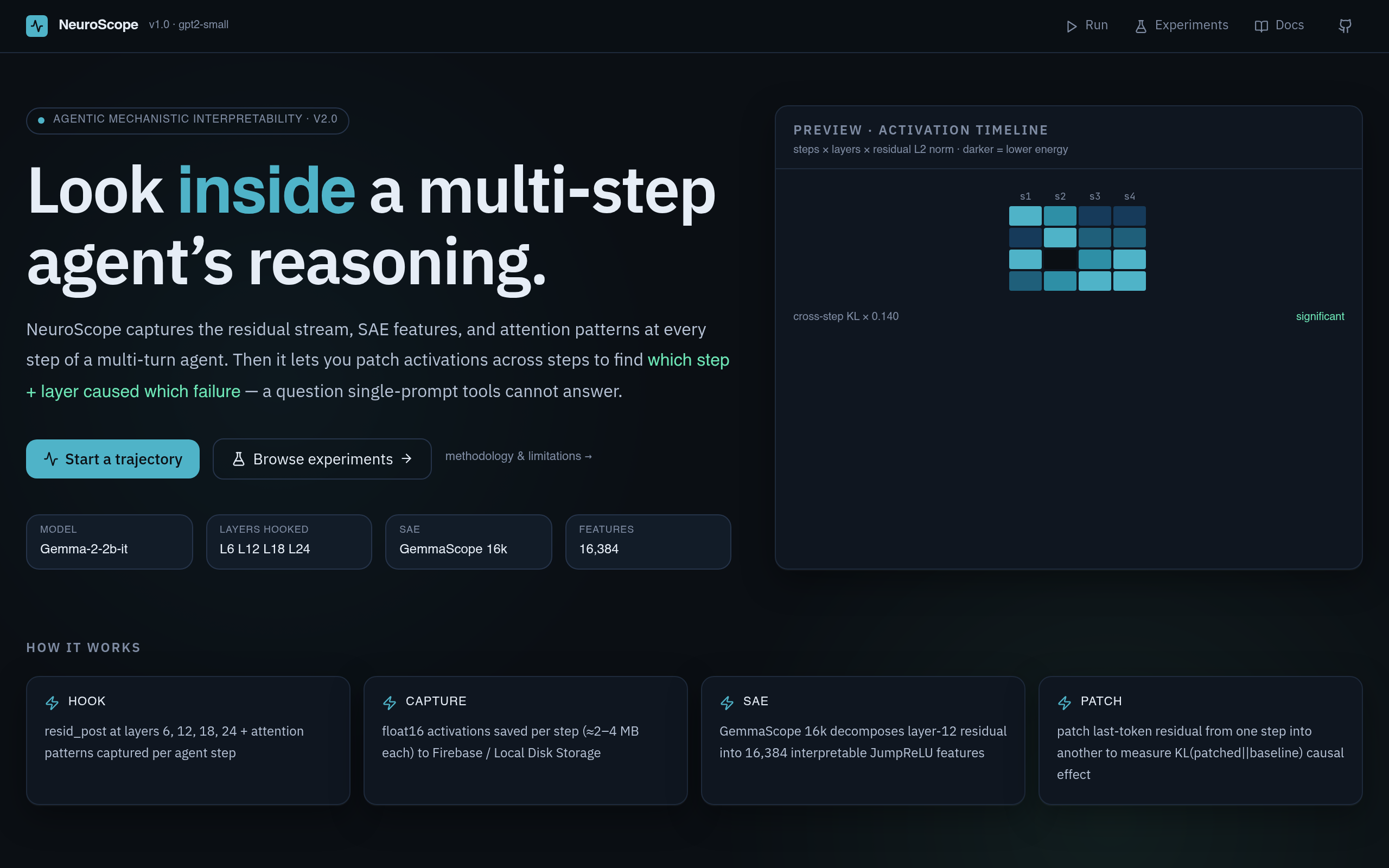Click the Agentic Mechanistic Interpretability badge
Image resolution: width=1389 pixels, height=868 pixels.
187,120
